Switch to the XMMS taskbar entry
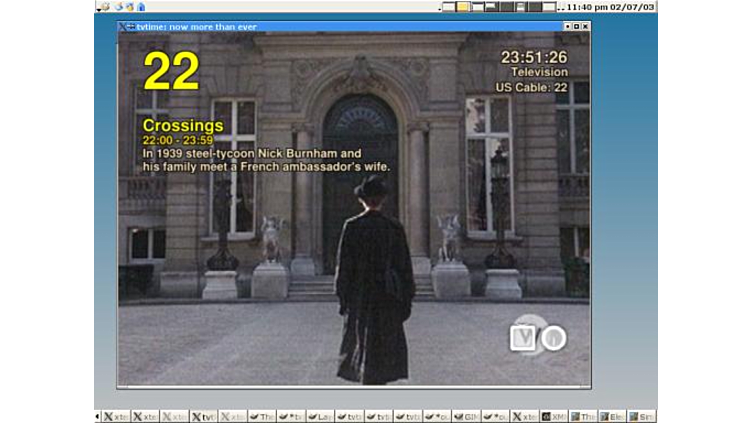The image size is (752, 423). click(x=554, y=416)
